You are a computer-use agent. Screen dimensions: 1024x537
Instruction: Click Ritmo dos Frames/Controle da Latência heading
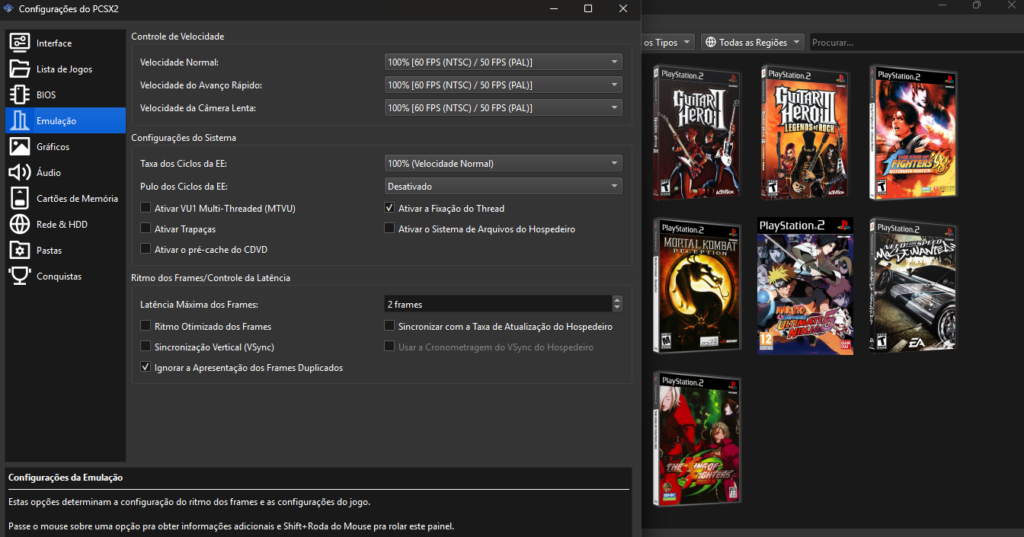210,278
